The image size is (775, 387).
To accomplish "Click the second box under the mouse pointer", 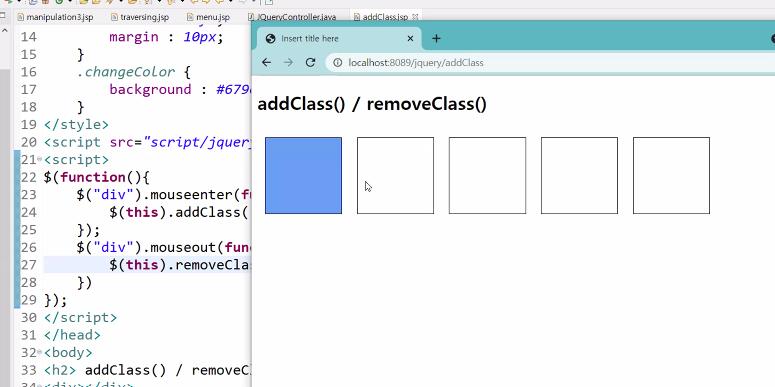I will [x=395, y=175].
